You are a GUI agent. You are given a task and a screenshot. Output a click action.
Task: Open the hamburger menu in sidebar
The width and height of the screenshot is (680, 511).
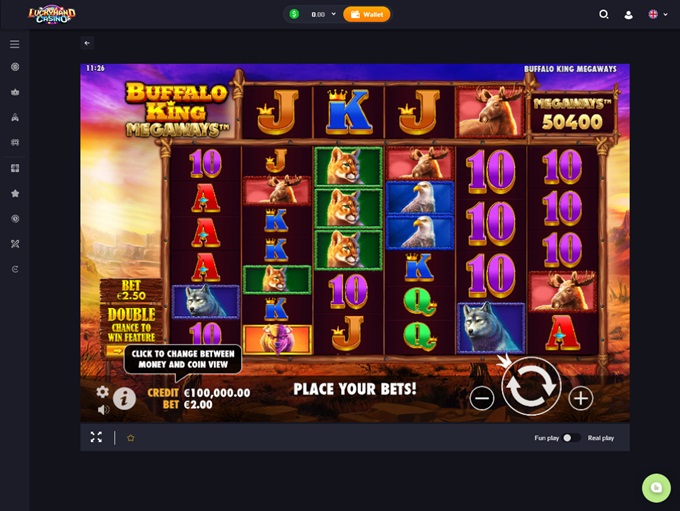(x=15, y=44)
